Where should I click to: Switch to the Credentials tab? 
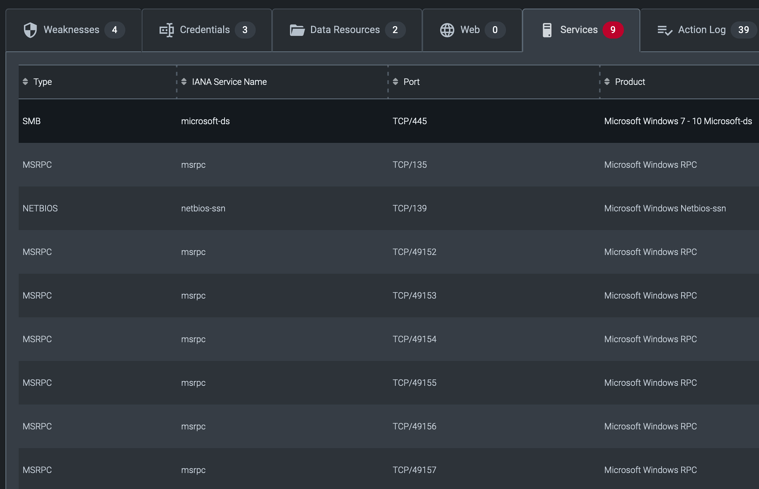tap(205, 30)
